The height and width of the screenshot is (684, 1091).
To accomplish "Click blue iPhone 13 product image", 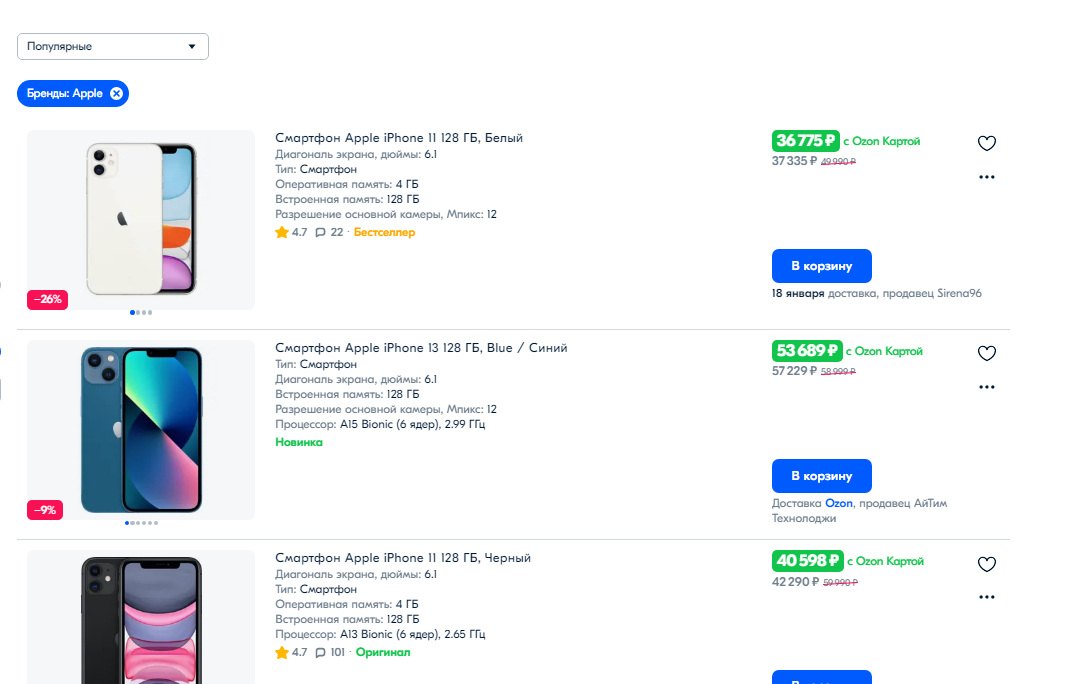I will tap(141, 429).
